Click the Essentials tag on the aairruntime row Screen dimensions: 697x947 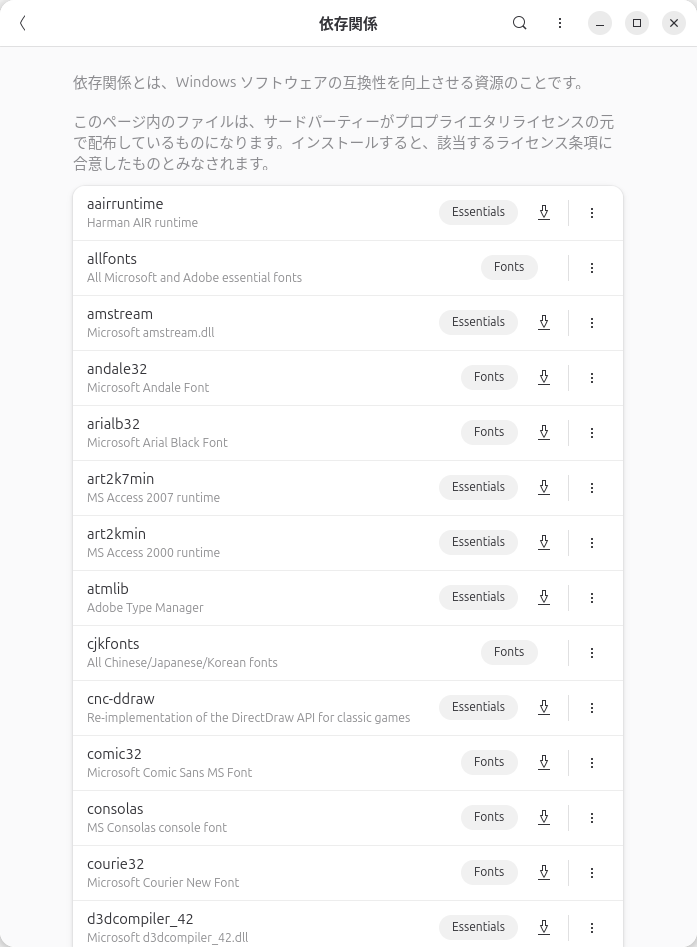(x=478, y=212)
